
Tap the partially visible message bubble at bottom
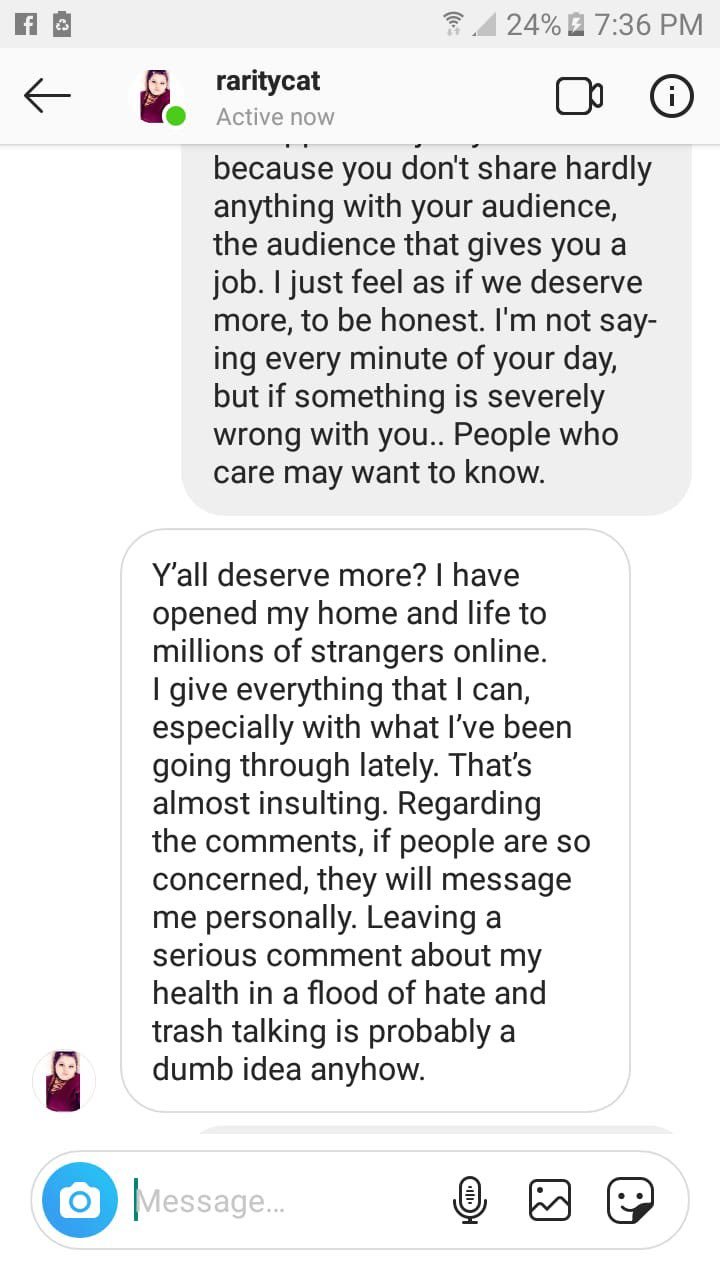coord(436,1130)
